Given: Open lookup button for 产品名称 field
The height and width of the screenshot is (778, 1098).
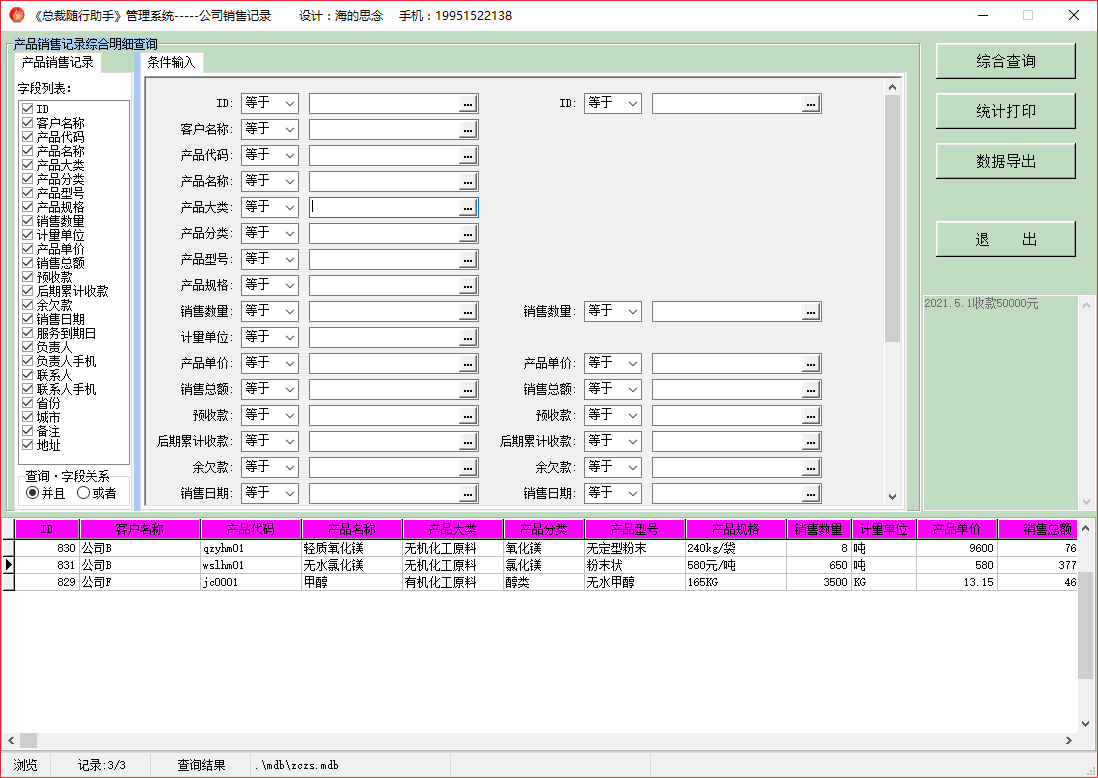Looking at the screenshot, I should click(468, 181).
